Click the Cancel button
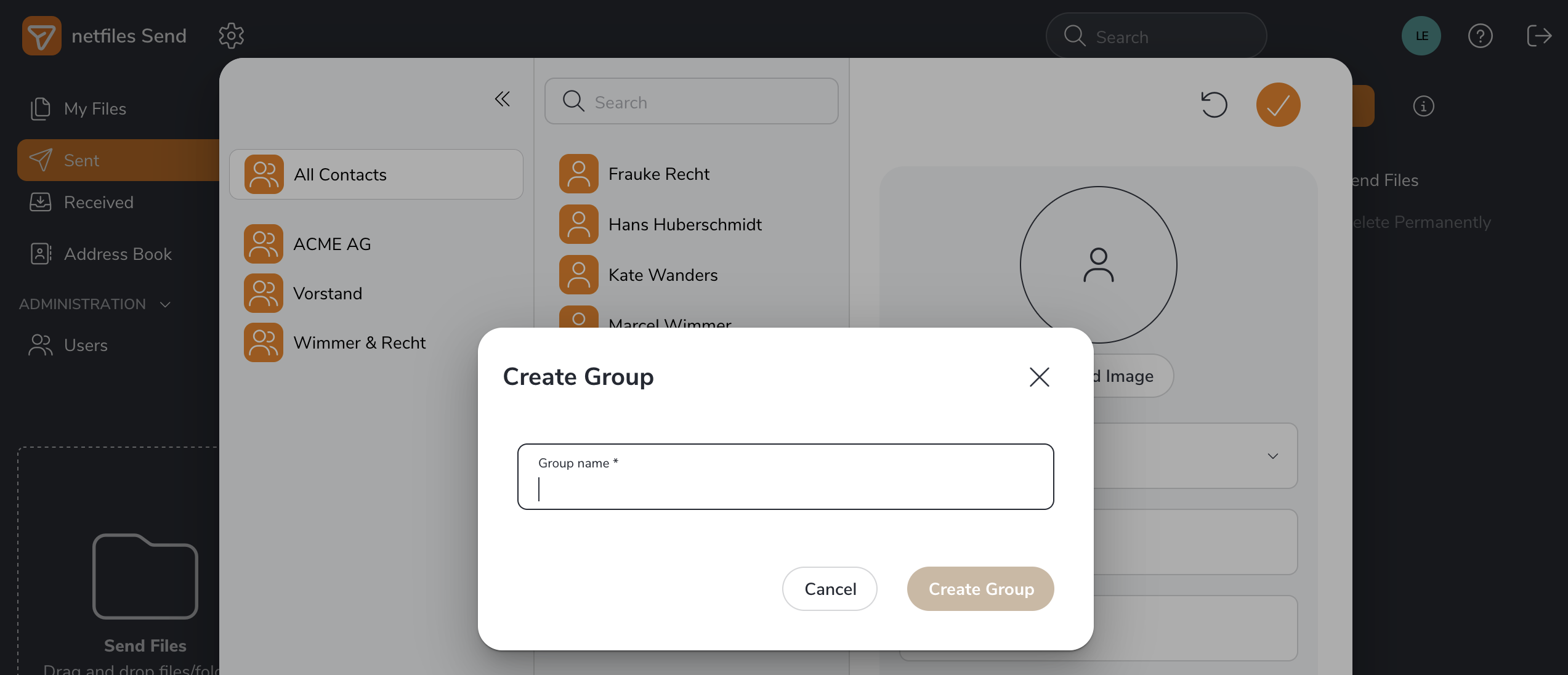 click(x=830, y=589)
